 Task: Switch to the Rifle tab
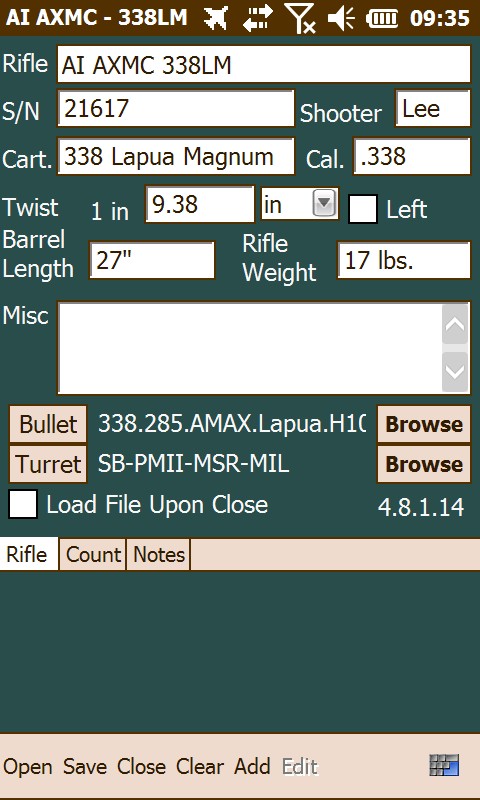(29, 554)
